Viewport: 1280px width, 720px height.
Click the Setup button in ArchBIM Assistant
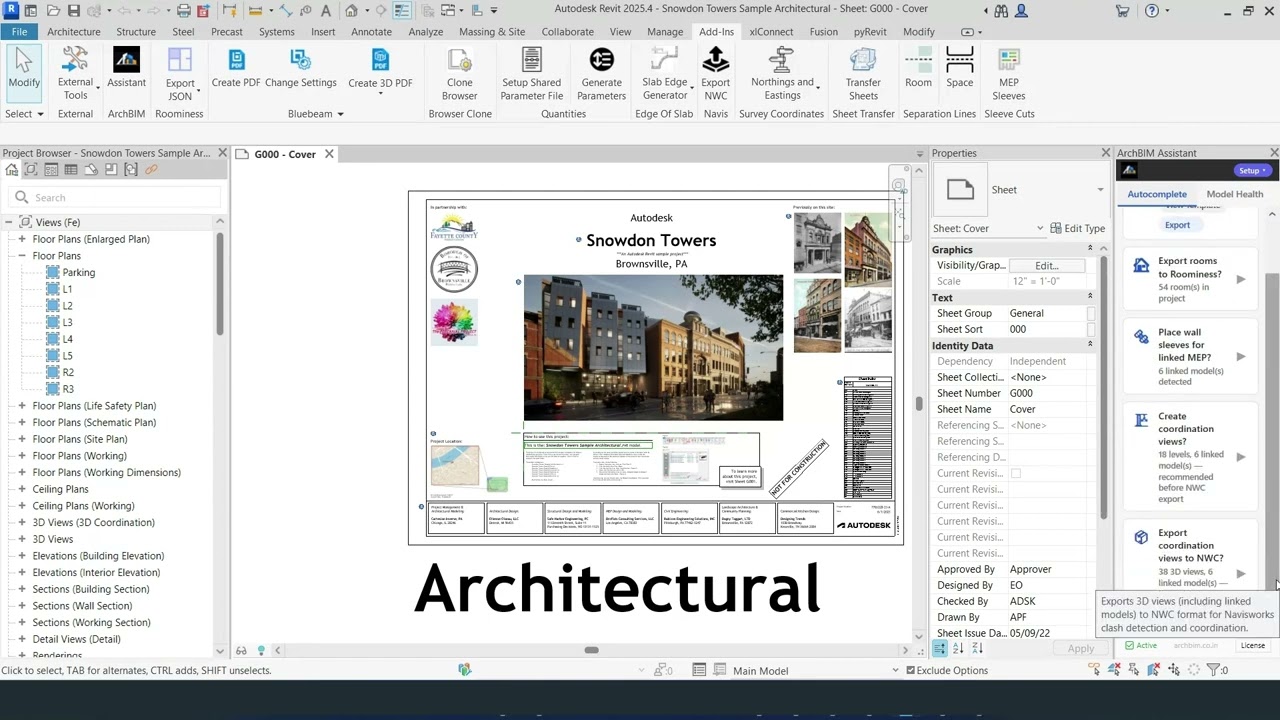[1252, 170]
